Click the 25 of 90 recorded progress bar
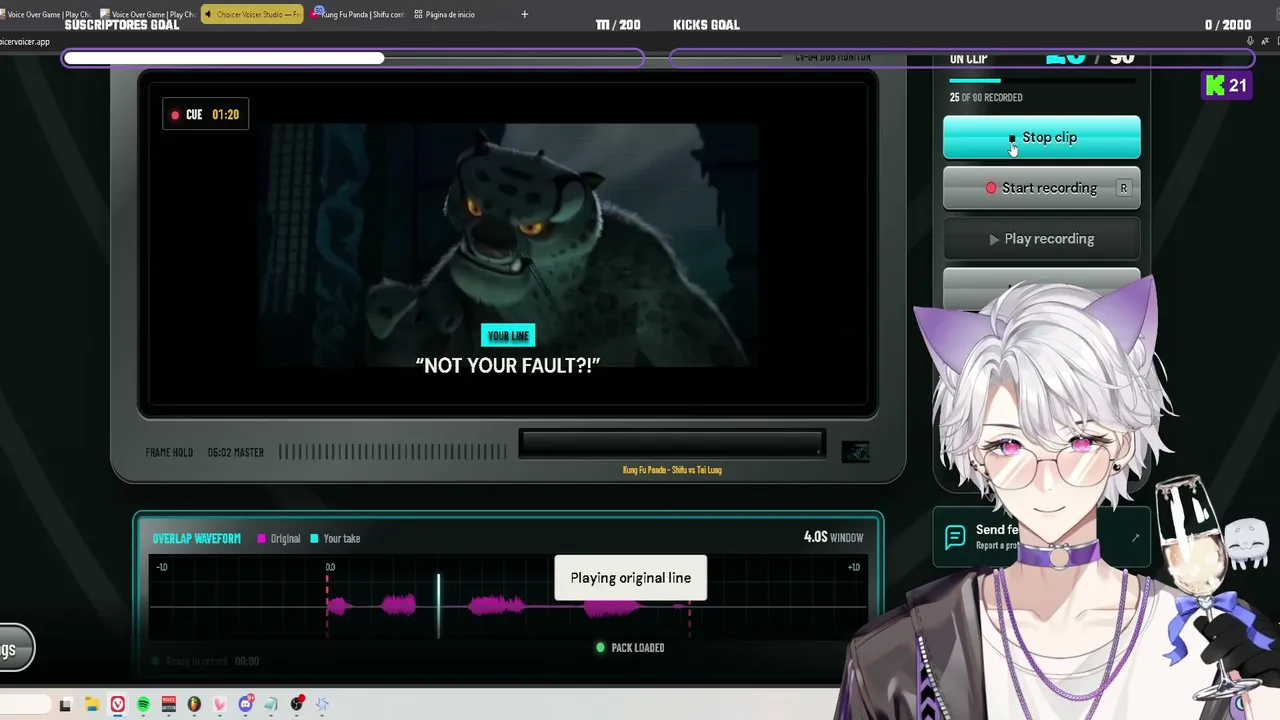Viewport: 1280px width, 720px height. coord(1041,80)
